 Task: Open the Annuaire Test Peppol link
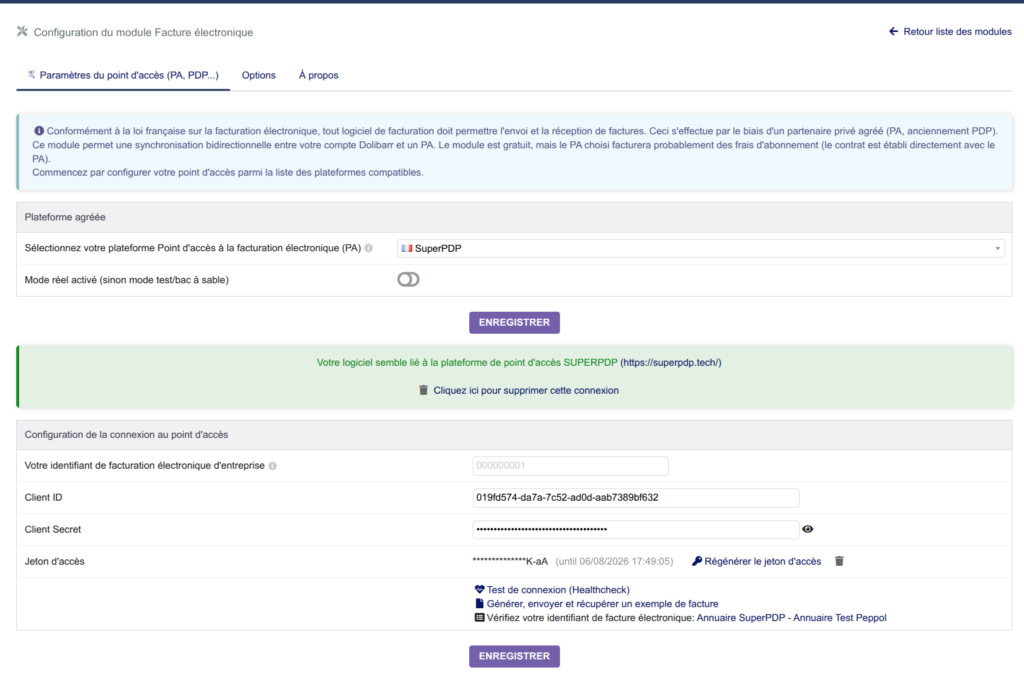point(840,618)
